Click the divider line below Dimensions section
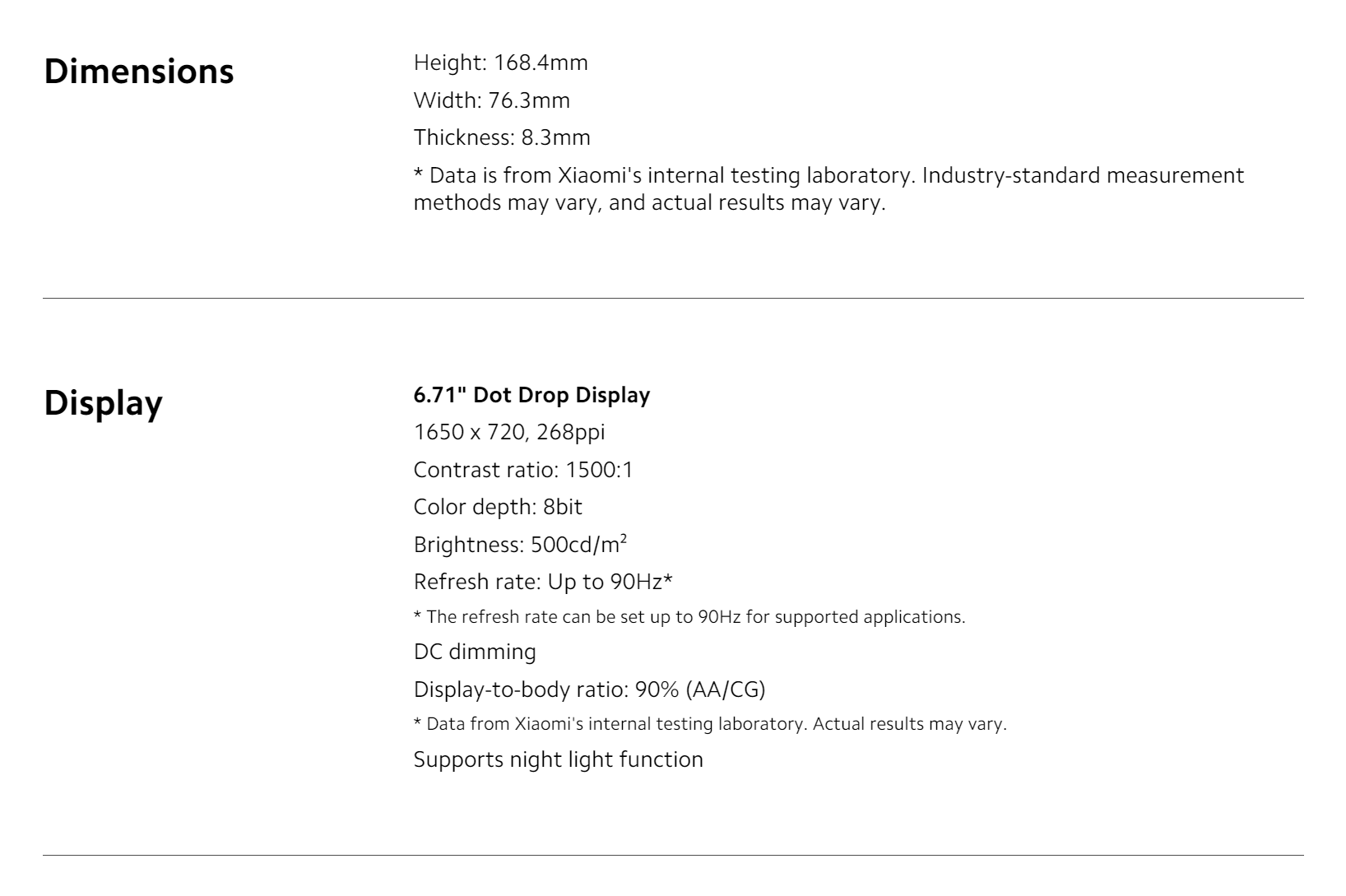Viewport: 1346px width, 896px height. pyautogui.click(x=673, y=298)
